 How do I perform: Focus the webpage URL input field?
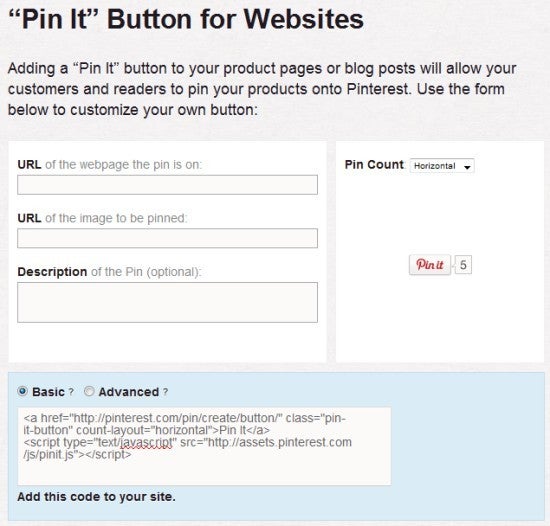tap(167, 185)
